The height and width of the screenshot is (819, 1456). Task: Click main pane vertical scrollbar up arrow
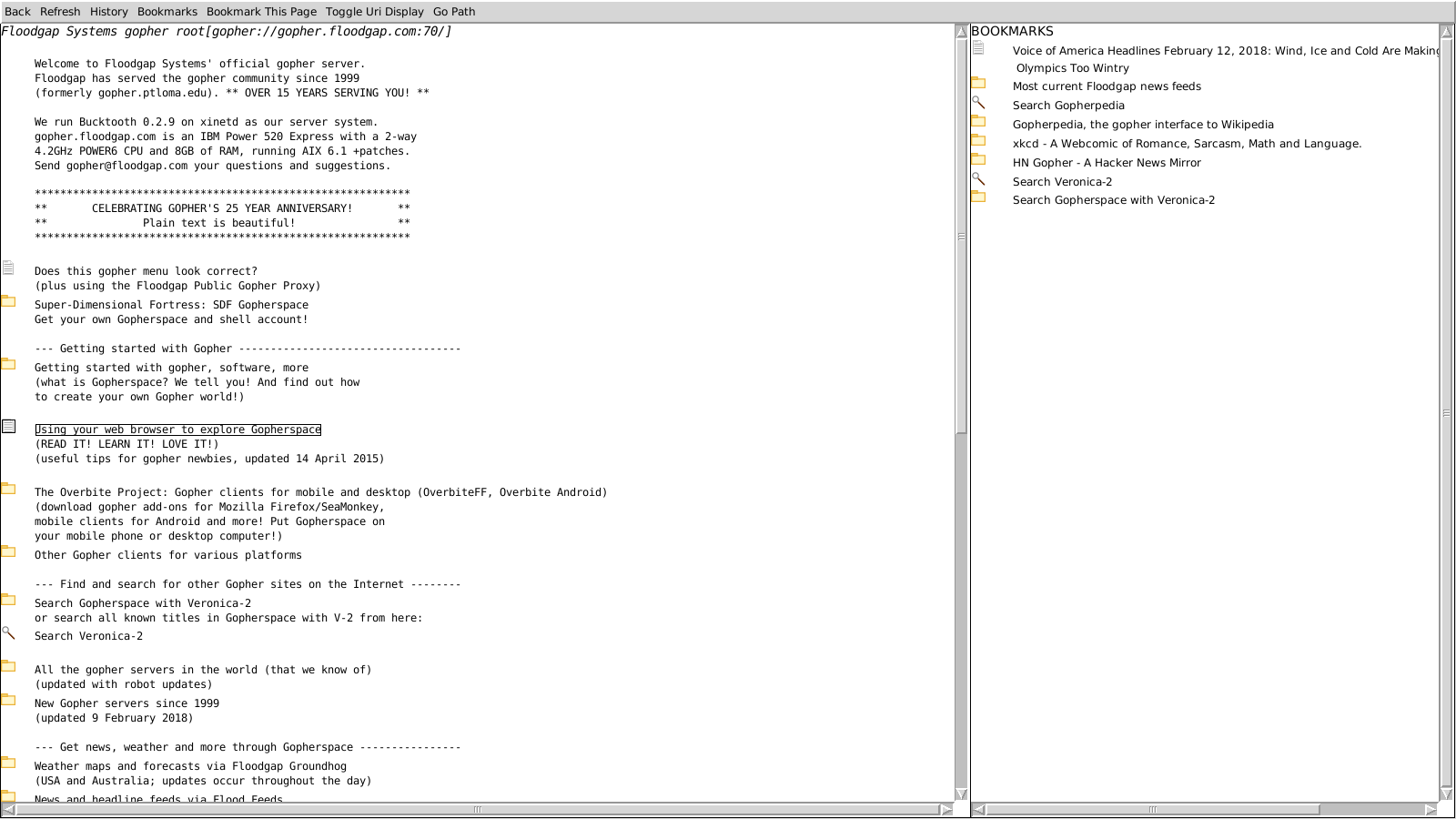coord(961,31)
